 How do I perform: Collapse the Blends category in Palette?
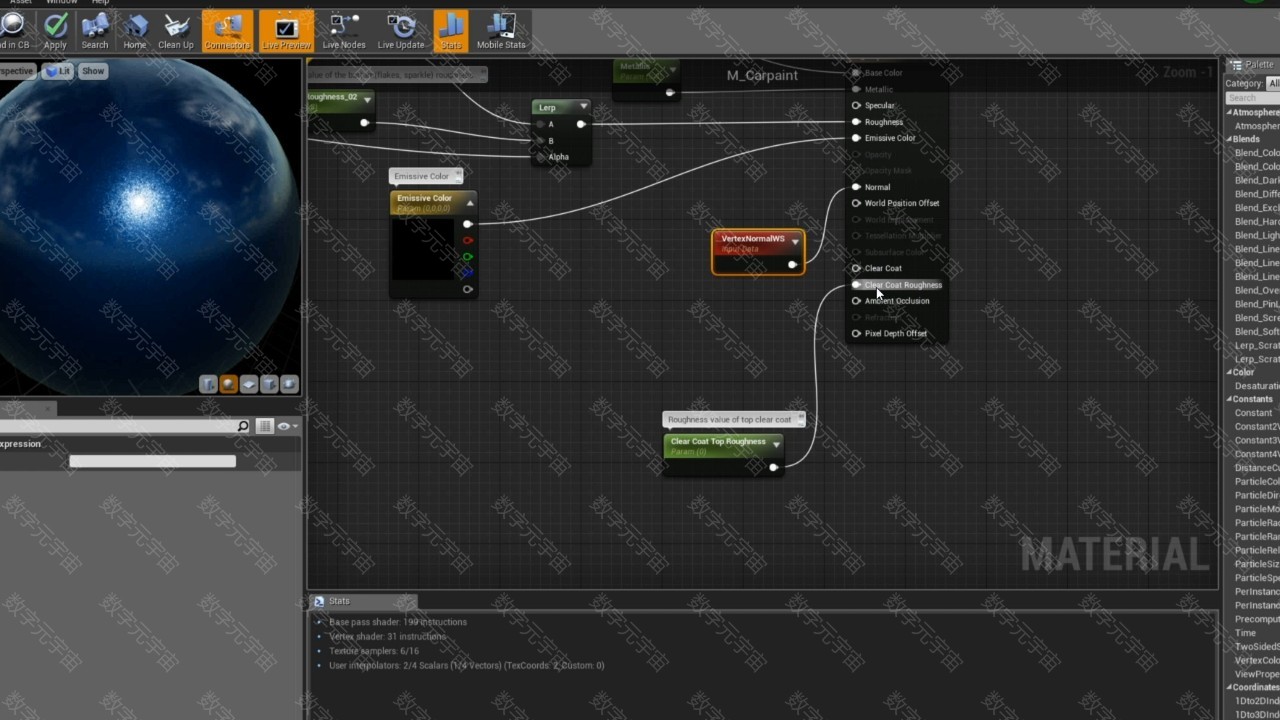[x=1230, y=139]
